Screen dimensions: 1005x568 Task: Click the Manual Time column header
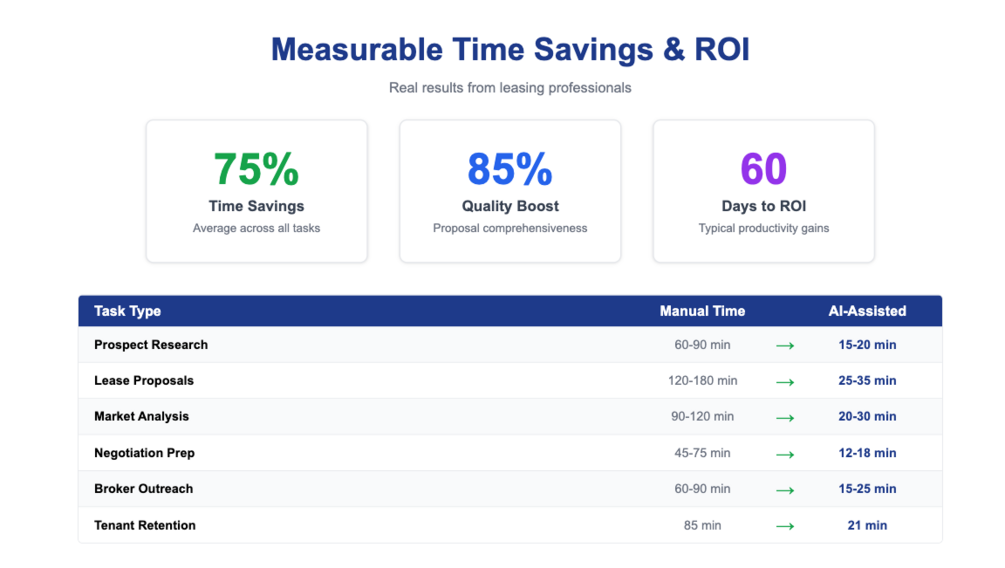[x=702, y=311]
